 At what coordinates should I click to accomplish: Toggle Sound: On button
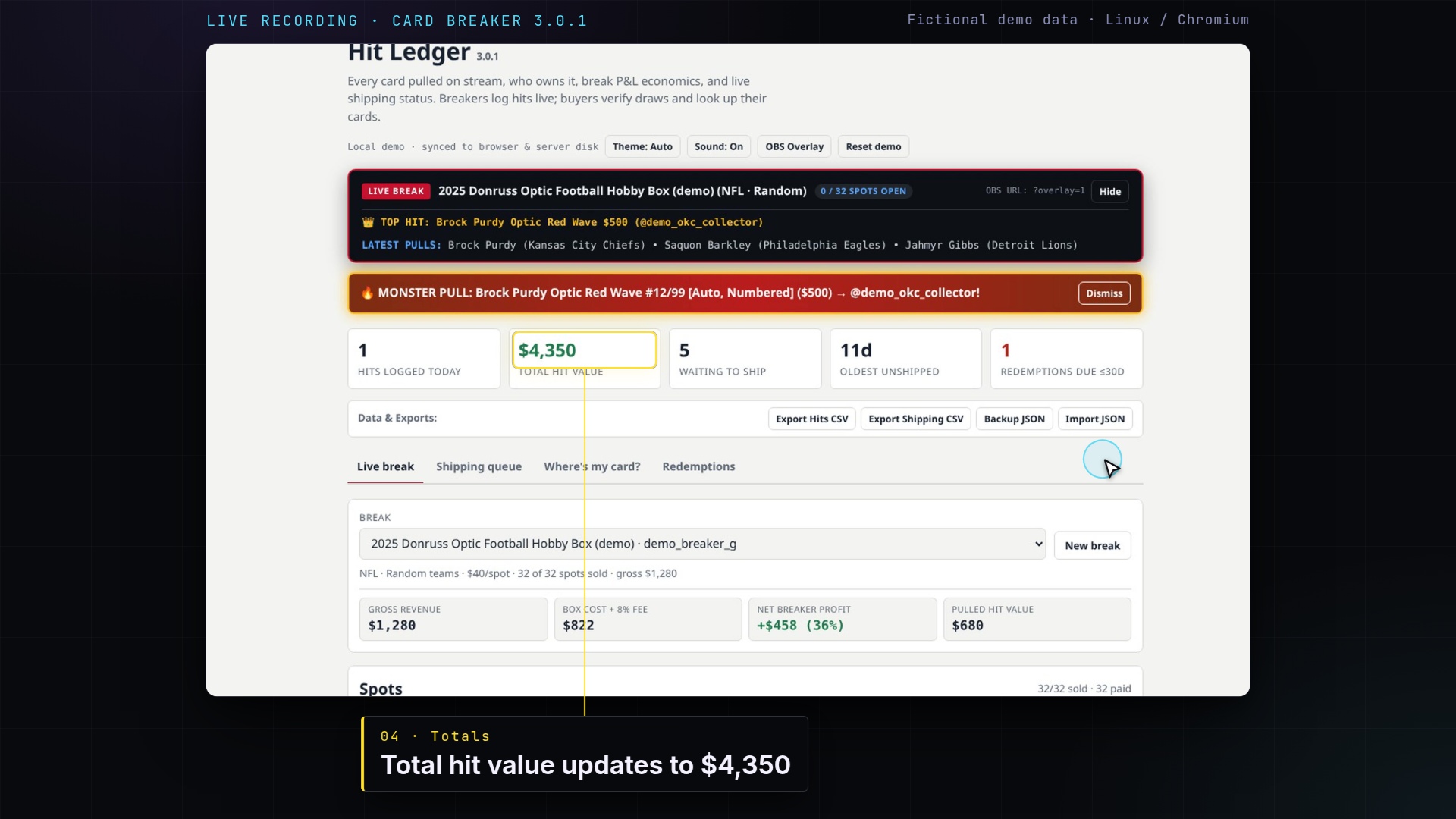pos(718,146)
